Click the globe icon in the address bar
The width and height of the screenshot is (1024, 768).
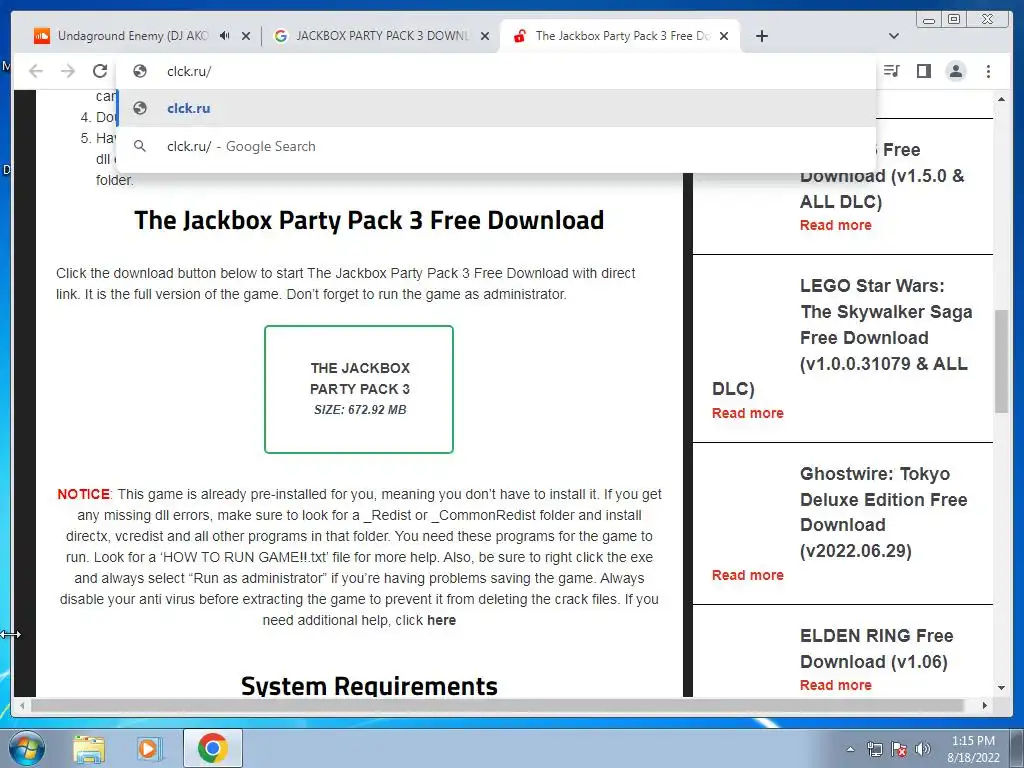pyautogui.click(x=140, y=71)
